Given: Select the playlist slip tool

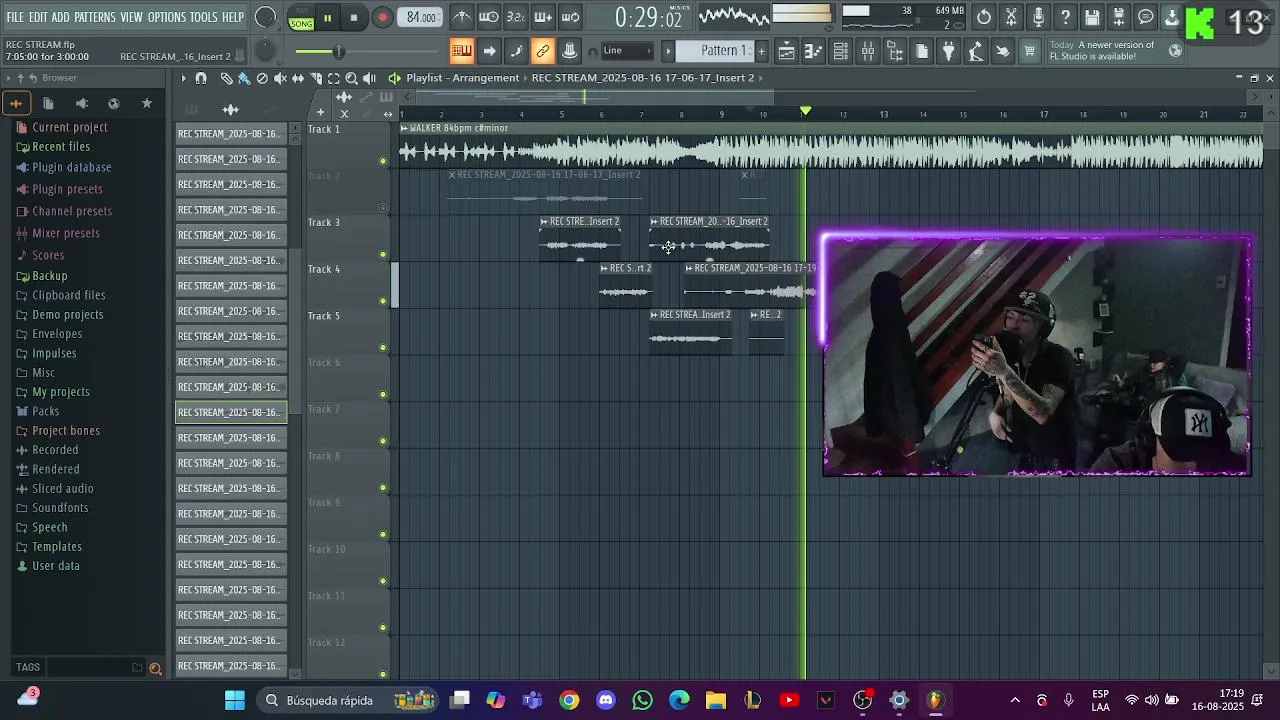Looking at the screenshot, I should click(298, 78).
